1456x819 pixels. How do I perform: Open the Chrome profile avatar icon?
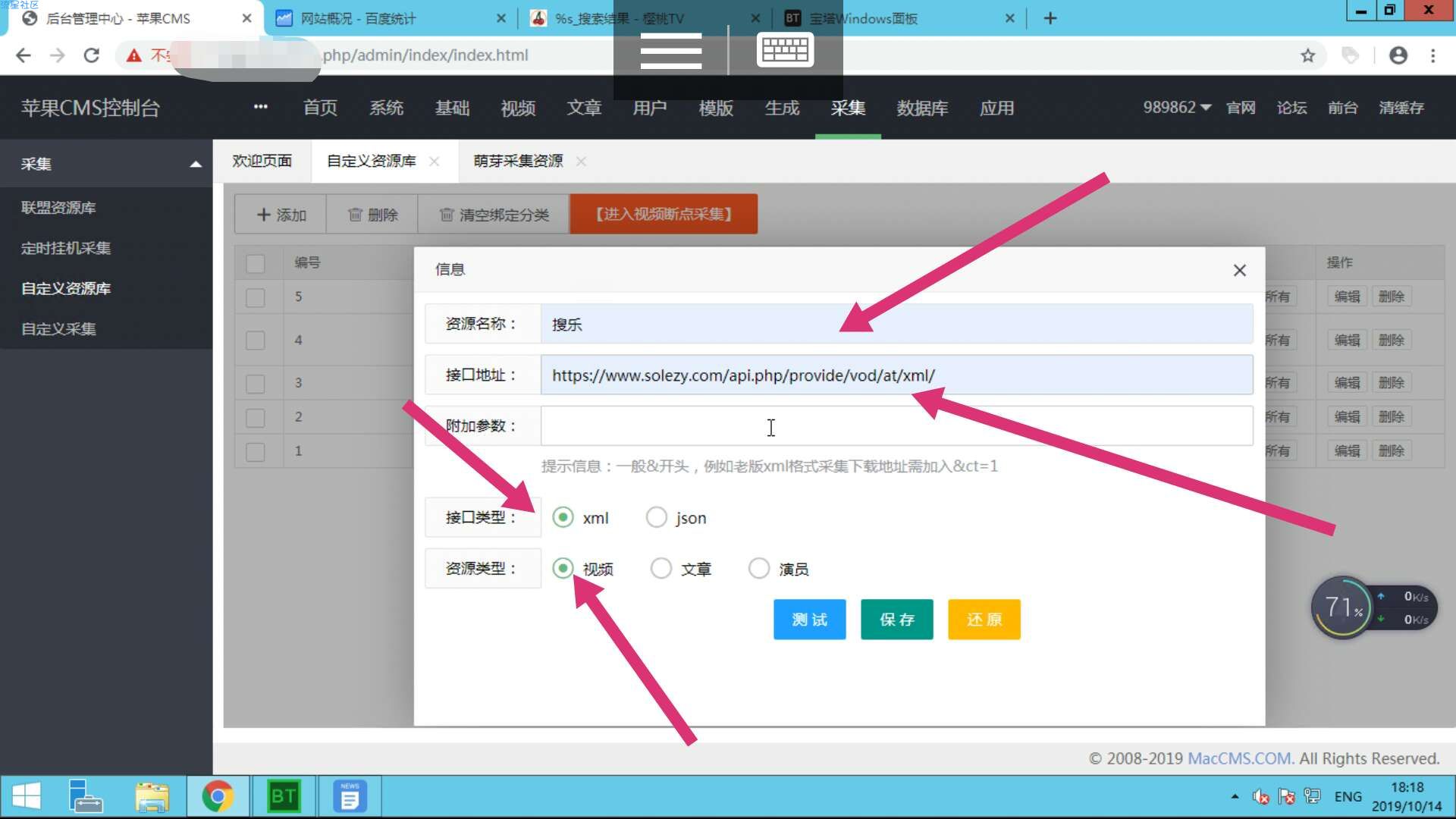(1398, 55)
